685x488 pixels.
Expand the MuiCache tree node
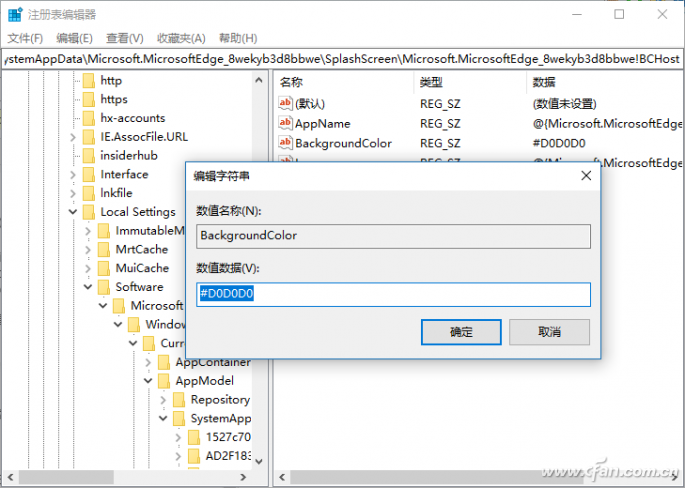coord(88,269)
